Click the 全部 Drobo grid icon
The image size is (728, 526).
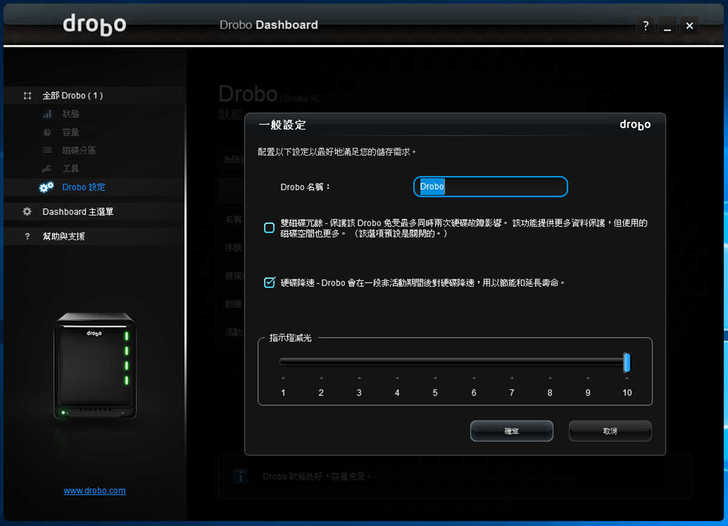pyautogui.click(x=27, y=96)
